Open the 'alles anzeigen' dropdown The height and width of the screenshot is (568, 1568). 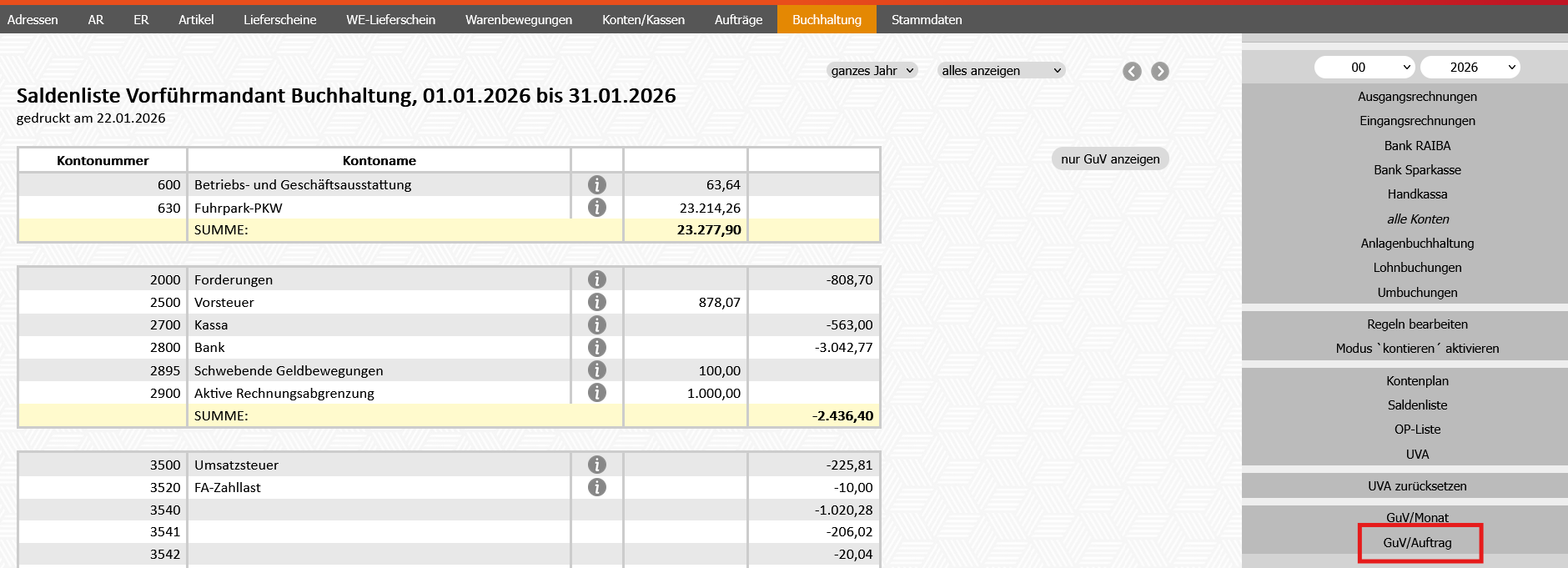1000,71
